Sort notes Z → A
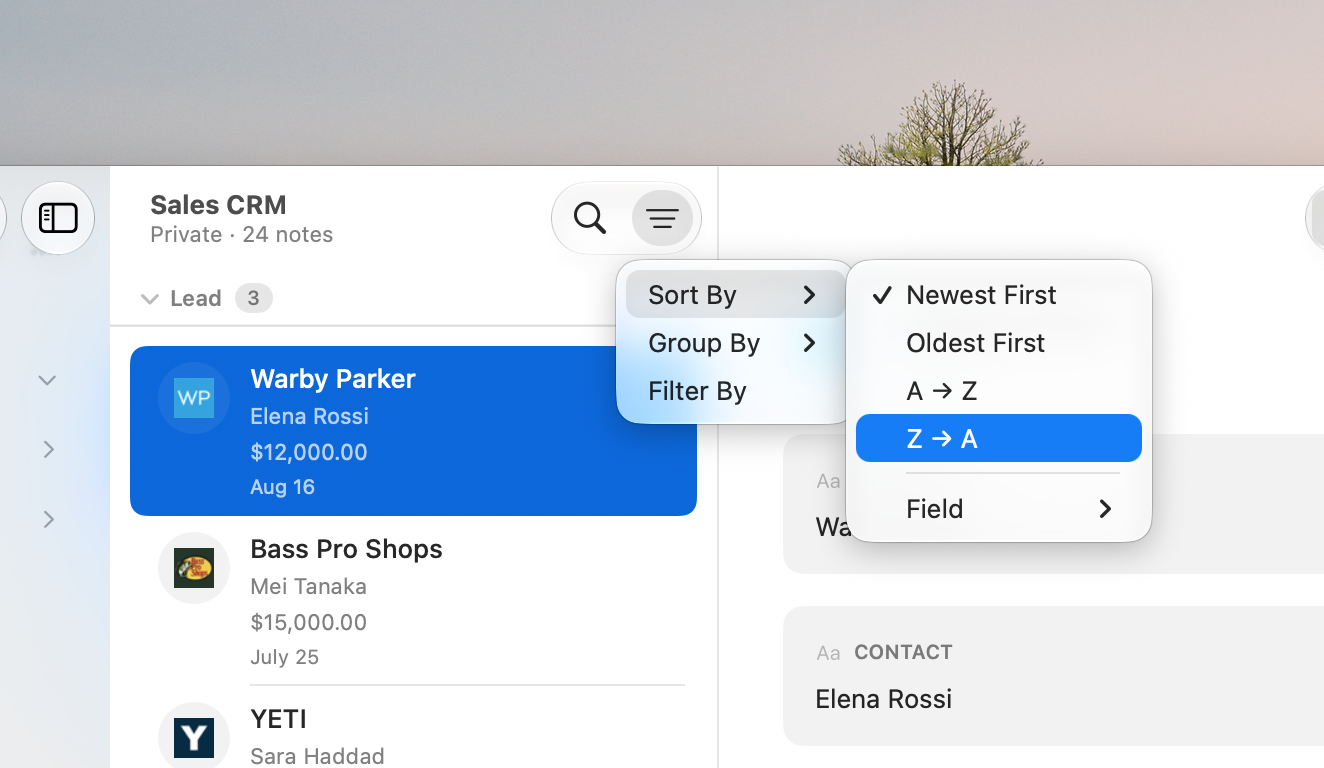 click(x=998, y=438)
